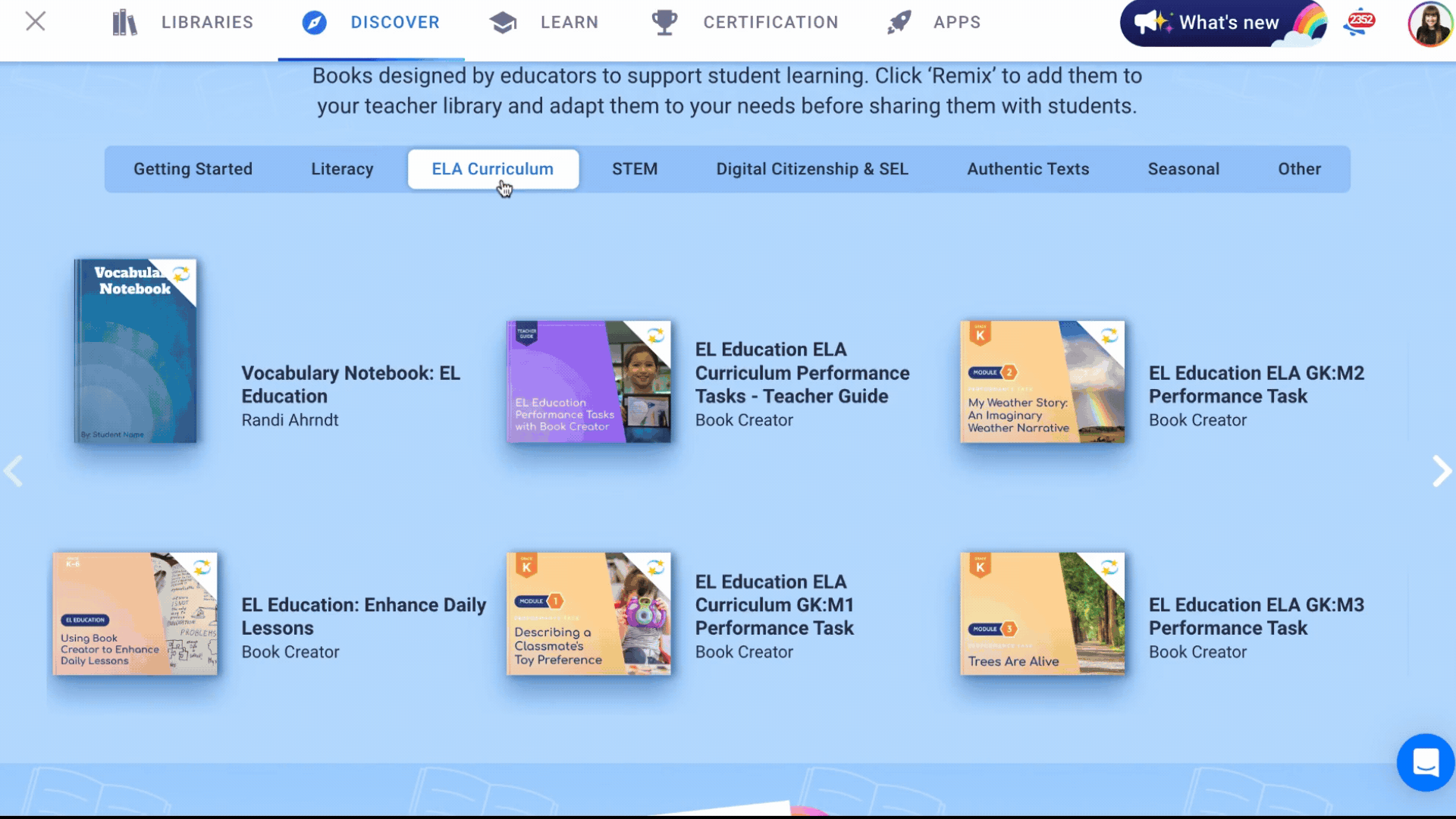Open notifications with the 2352 badge
Screen dimensions: 1456x819
click(x=1360, y=23)
